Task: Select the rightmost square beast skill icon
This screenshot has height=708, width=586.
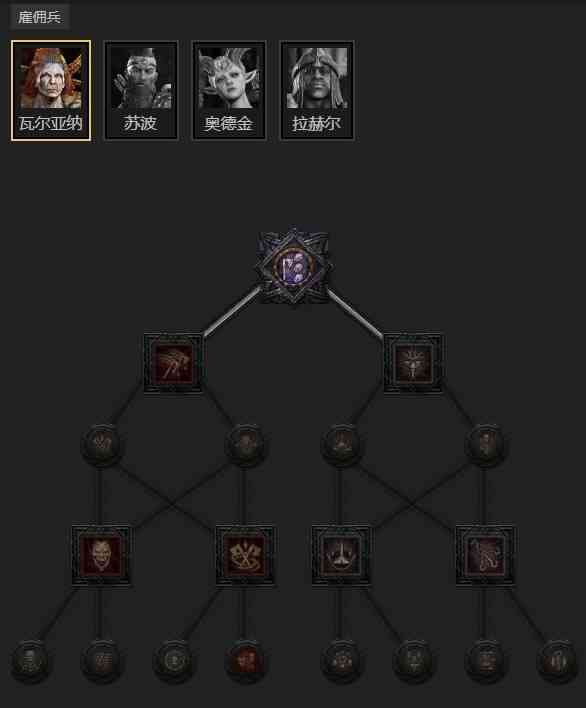Action: (x=485, y=555)
